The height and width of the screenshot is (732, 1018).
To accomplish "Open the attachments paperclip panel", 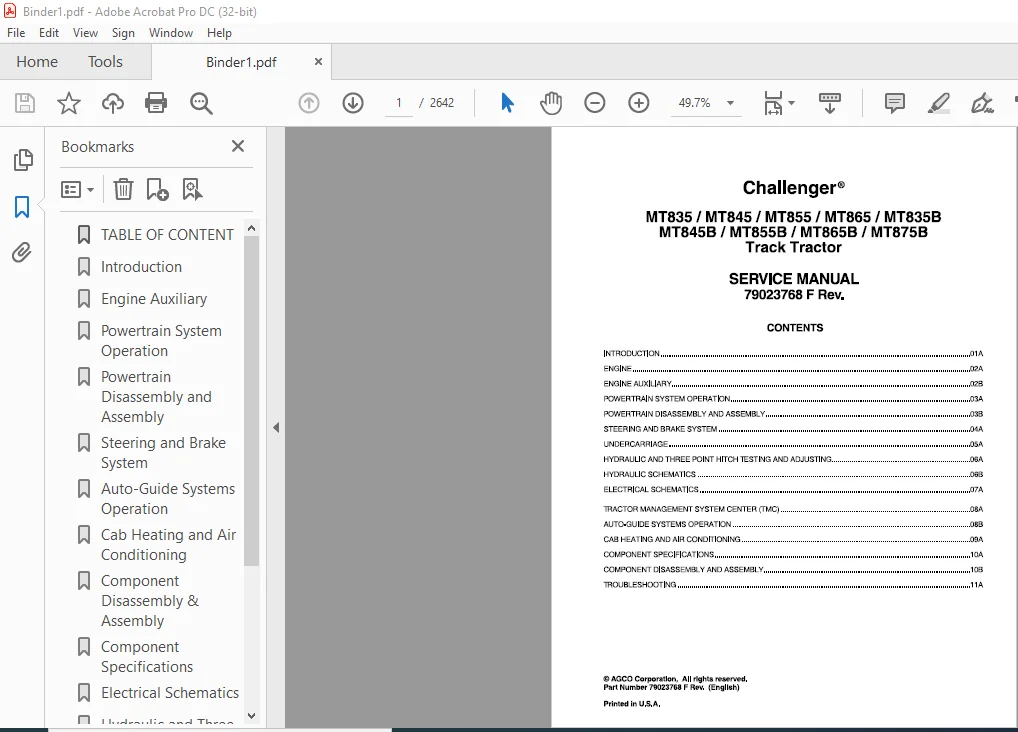I will [x=21, y=253].
